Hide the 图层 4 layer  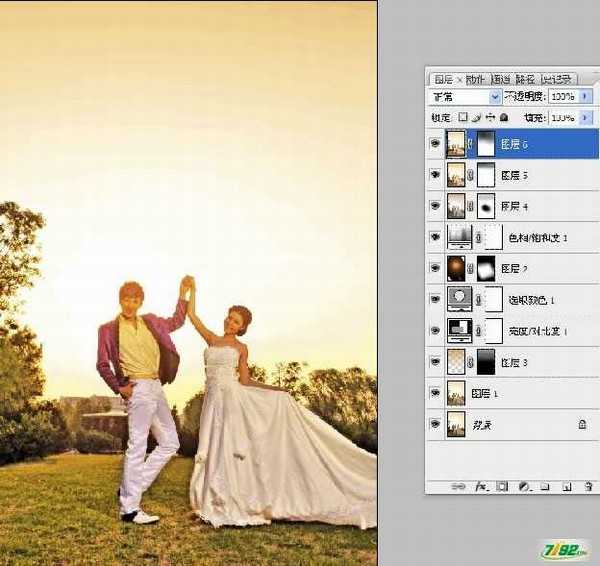click(x=435, y=206)
